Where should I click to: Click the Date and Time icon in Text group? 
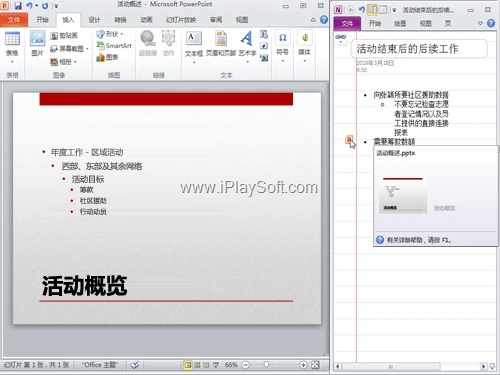264,34
